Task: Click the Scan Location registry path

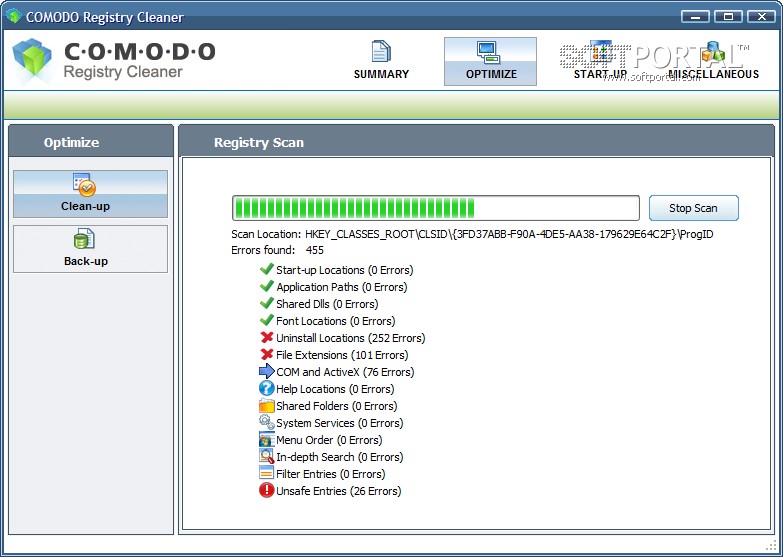Action: click(509, 234)
